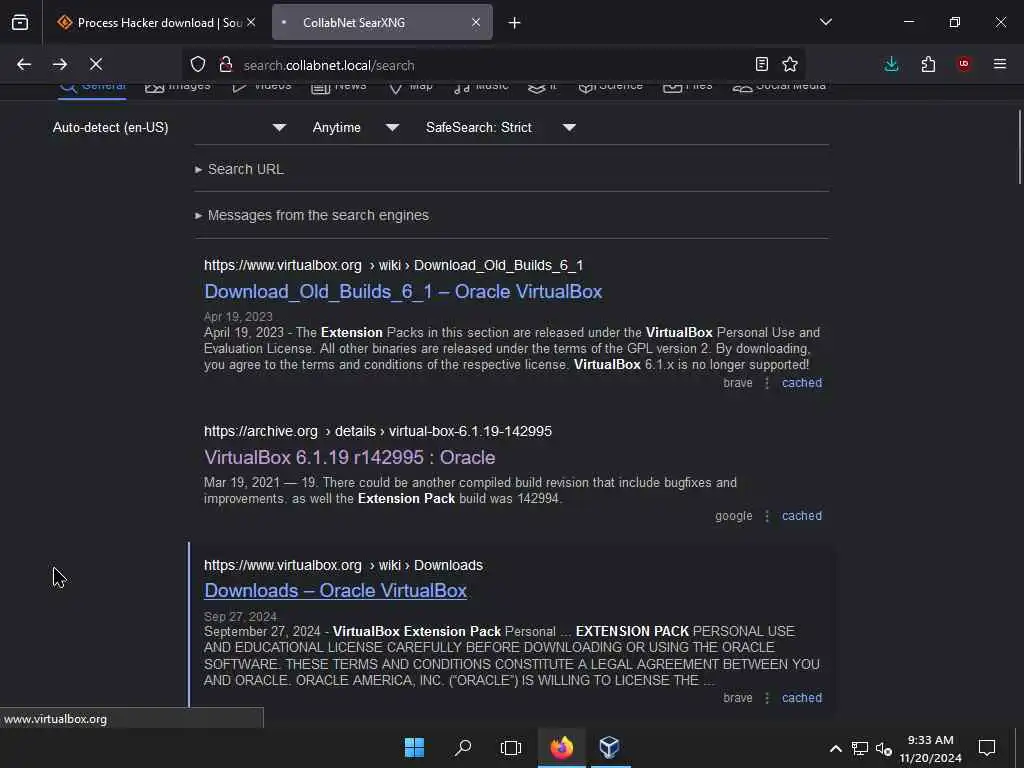Toggle reader view icon
This screenshot has height=768, width=1024.
[761, 64]
